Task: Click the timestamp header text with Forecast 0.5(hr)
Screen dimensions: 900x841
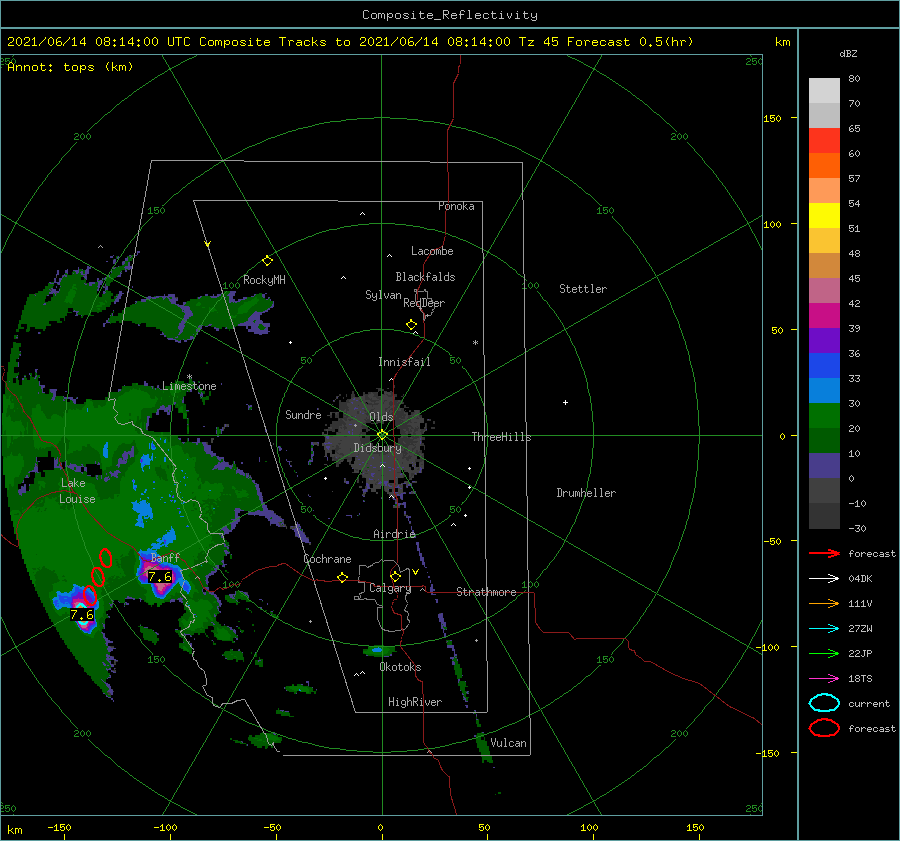Action: [350, 42]
